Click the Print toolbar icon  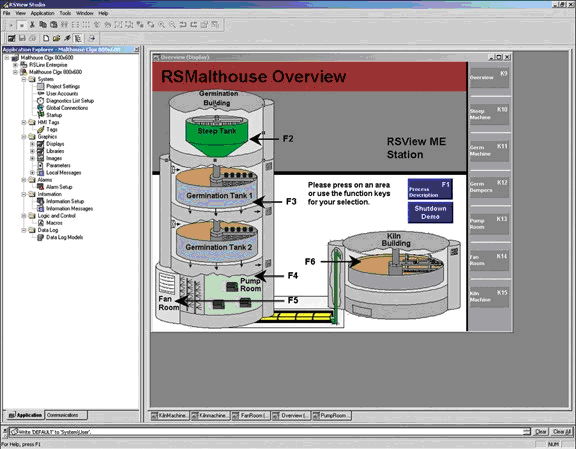33,38
